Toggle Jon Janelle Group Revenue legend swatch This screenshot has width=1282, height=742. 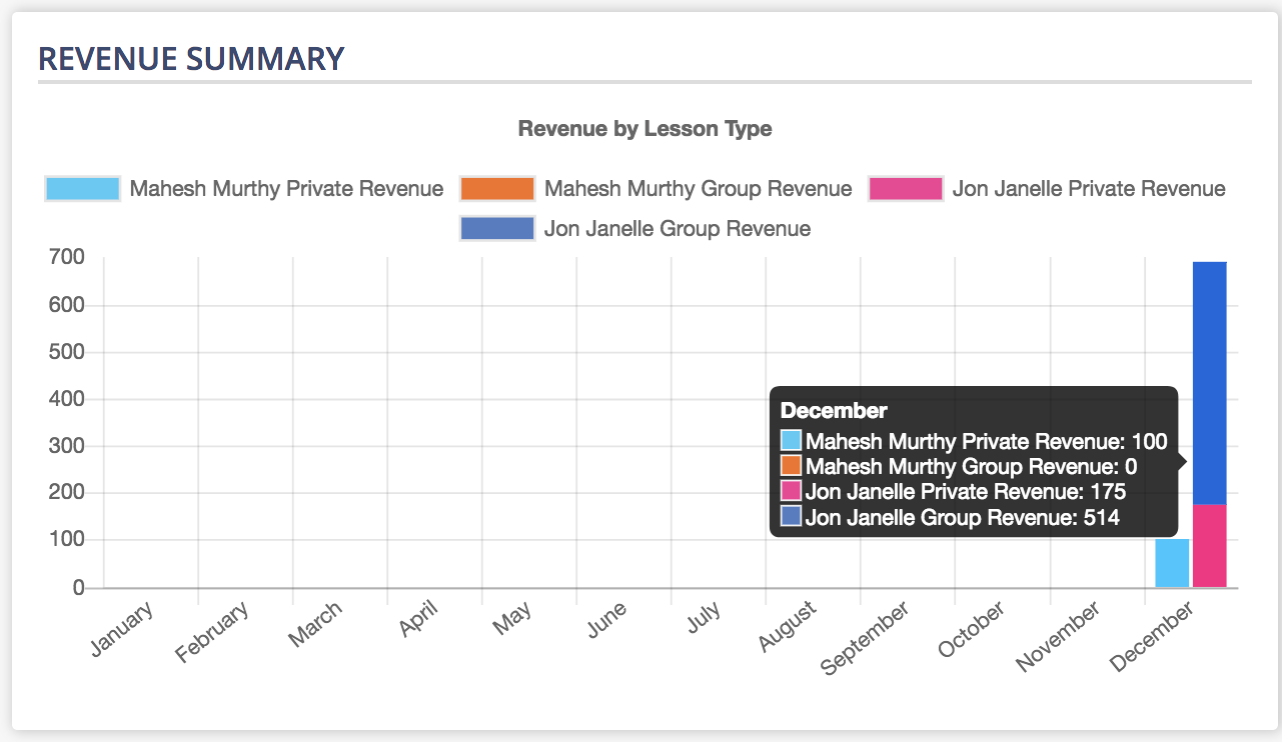tap(497, 229)
